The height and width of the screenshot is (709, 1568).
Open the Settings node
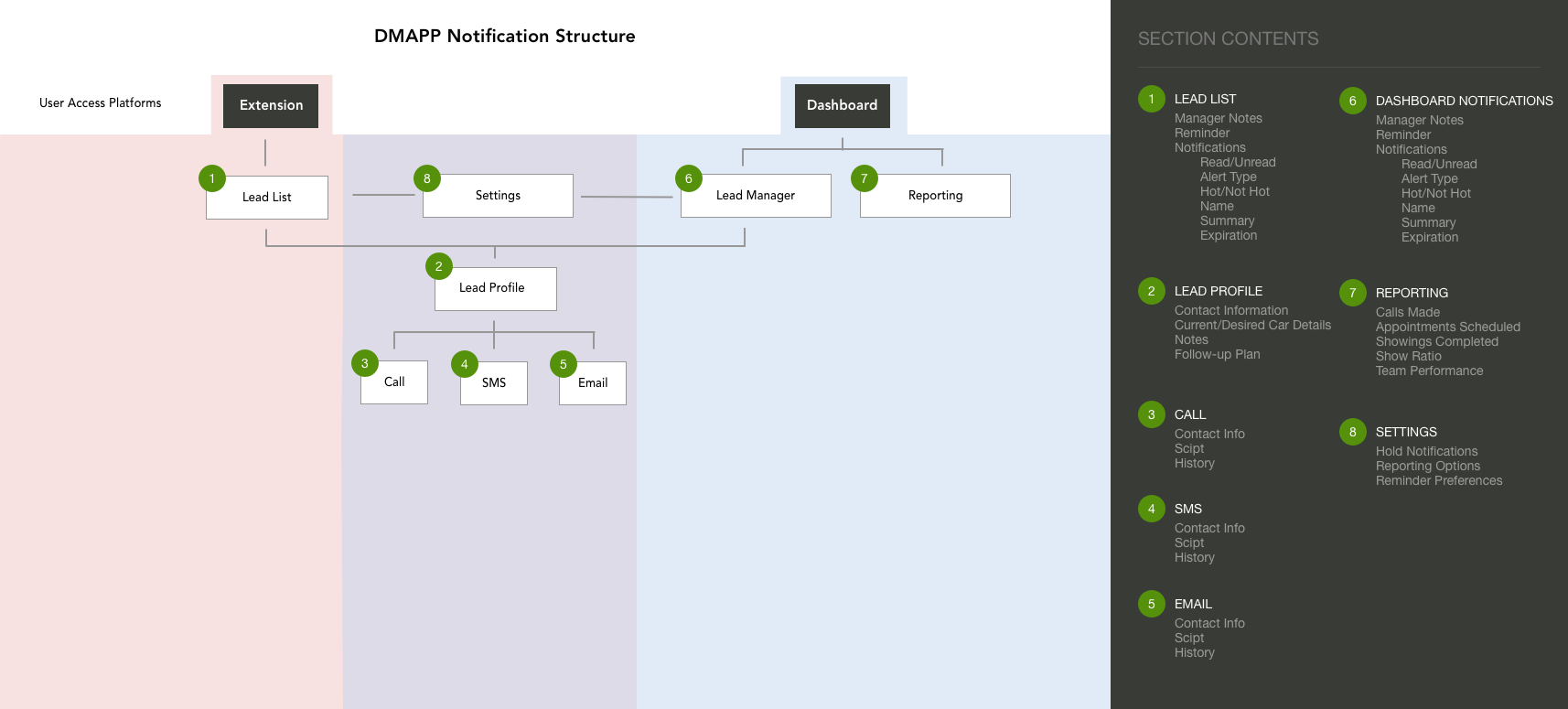[498, 196]
